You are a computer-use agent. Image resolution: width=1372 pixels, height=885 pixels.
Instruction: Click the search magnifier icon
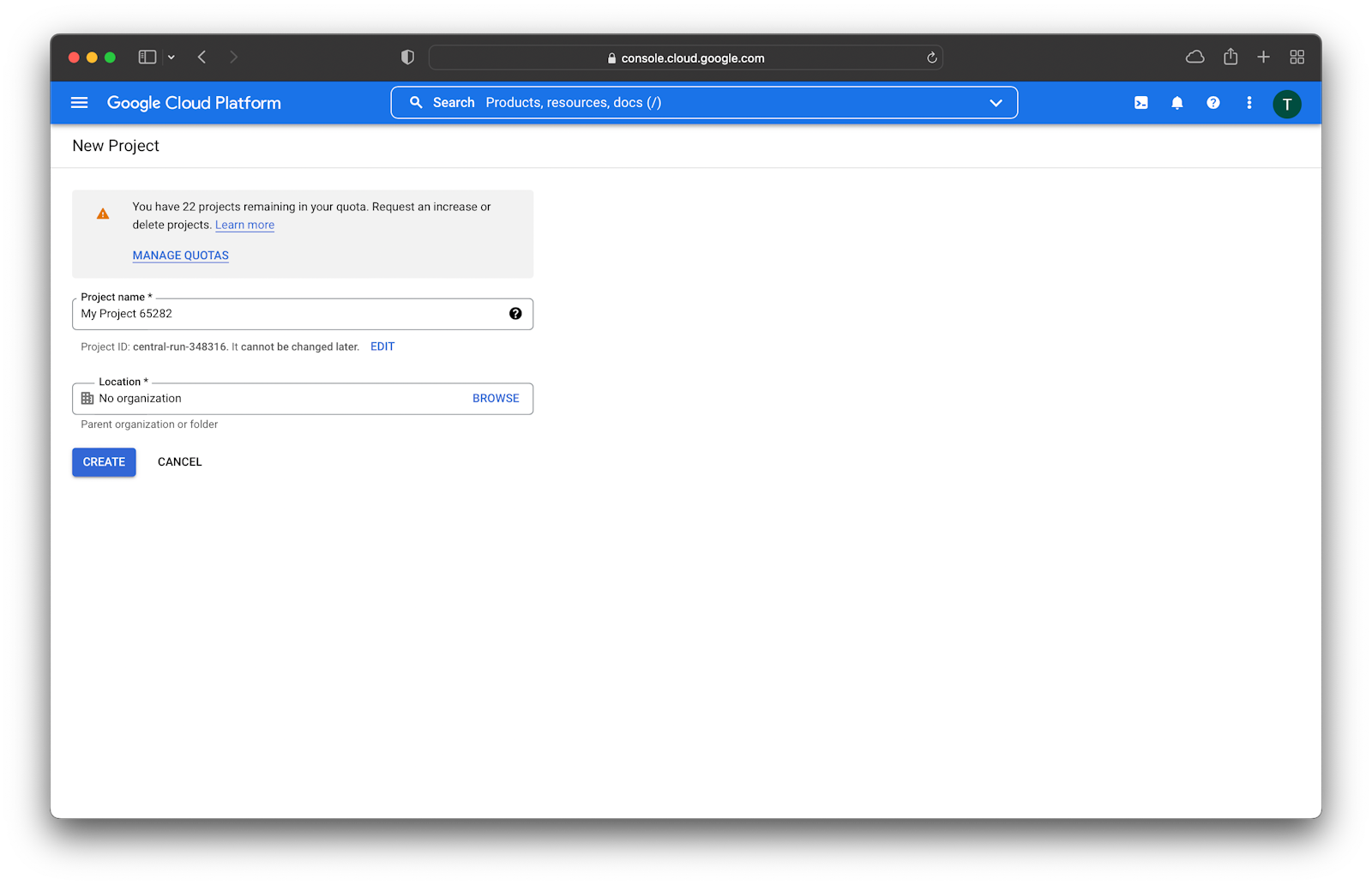(x=416, y=102)
